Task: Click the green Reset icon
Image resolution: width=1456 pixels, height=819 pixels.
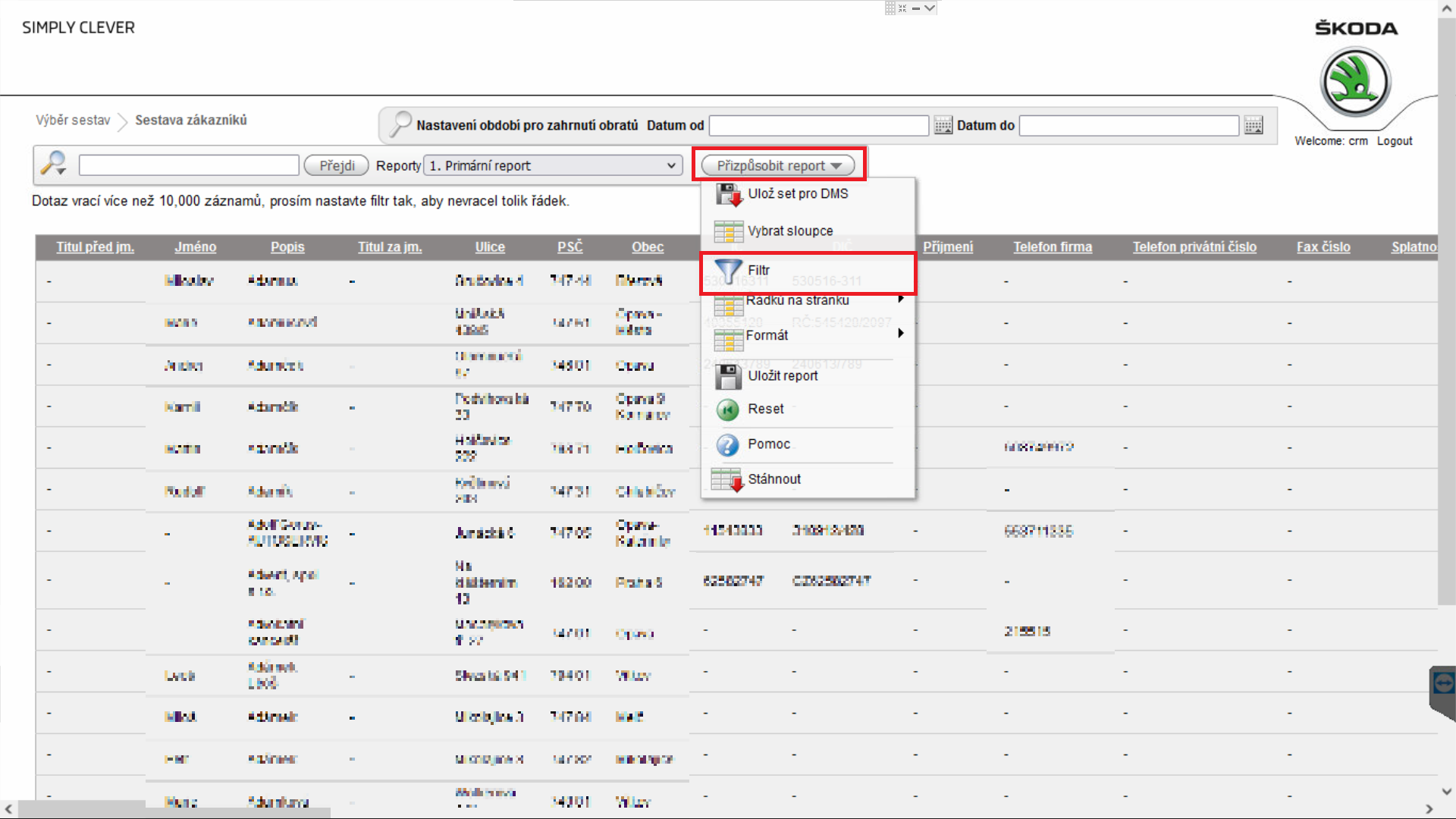Action: click(x=727, y=409)
